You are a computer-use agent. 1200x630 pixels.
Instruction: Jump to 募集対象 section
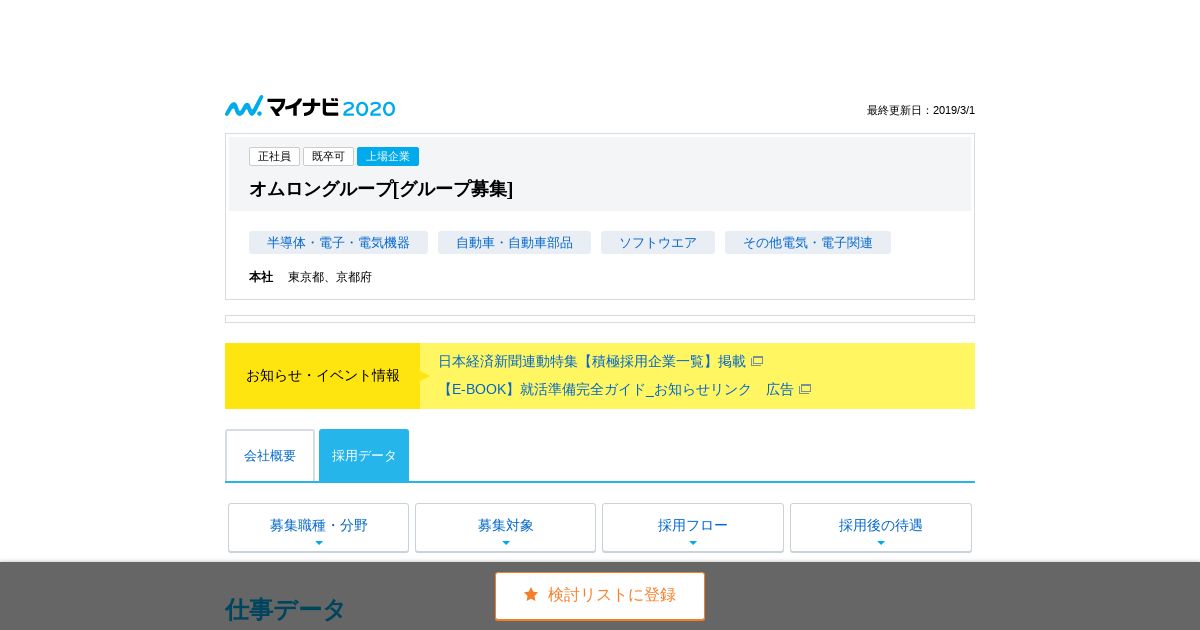pos(505,527)
